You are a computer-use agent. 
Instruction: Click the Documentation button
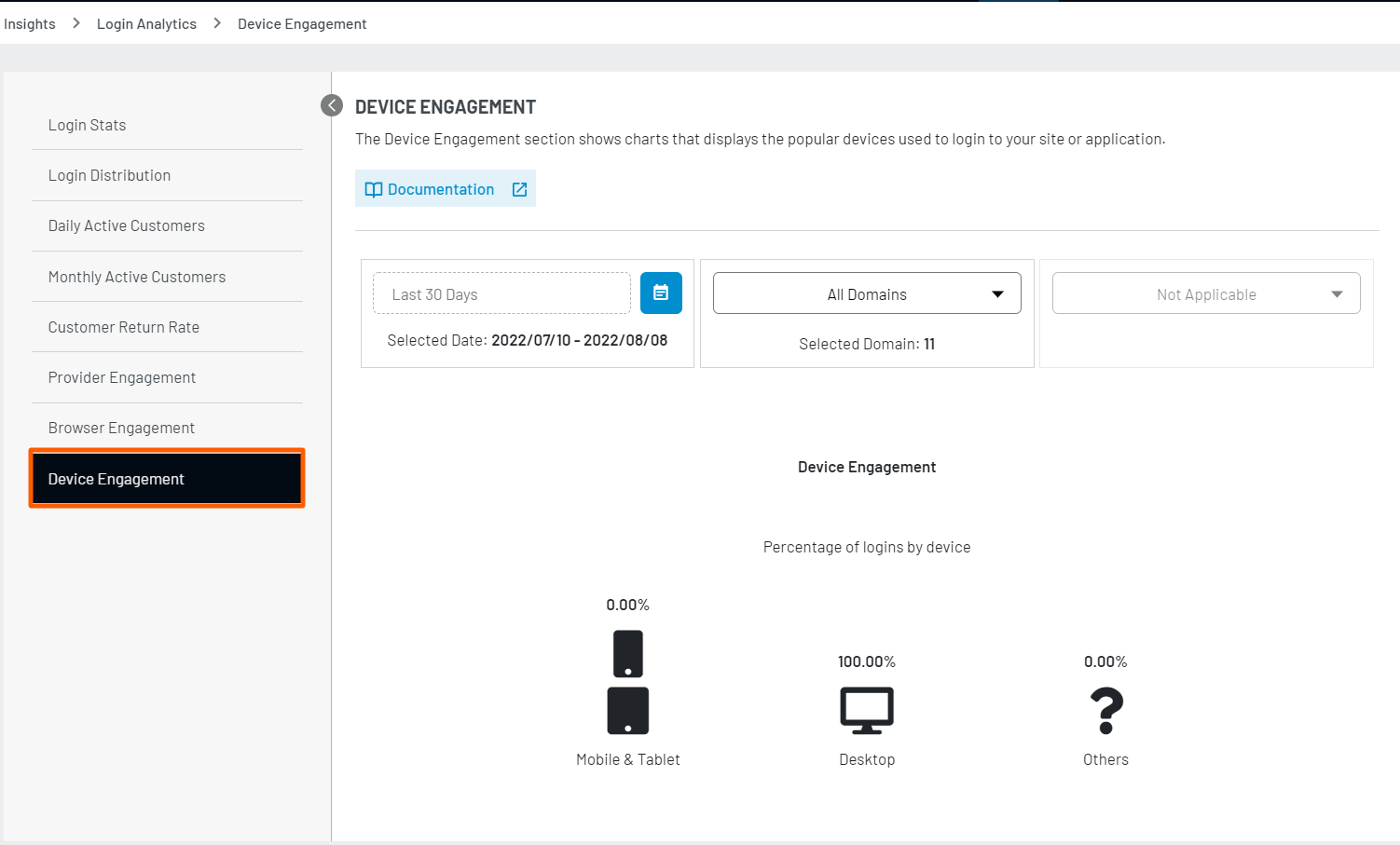(x=445, y=188)
